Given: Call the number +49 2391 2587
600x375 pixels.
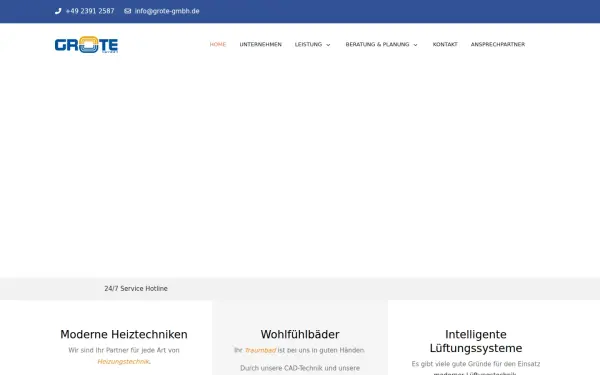Looking at the screenshot, I should tap(90, 11).
